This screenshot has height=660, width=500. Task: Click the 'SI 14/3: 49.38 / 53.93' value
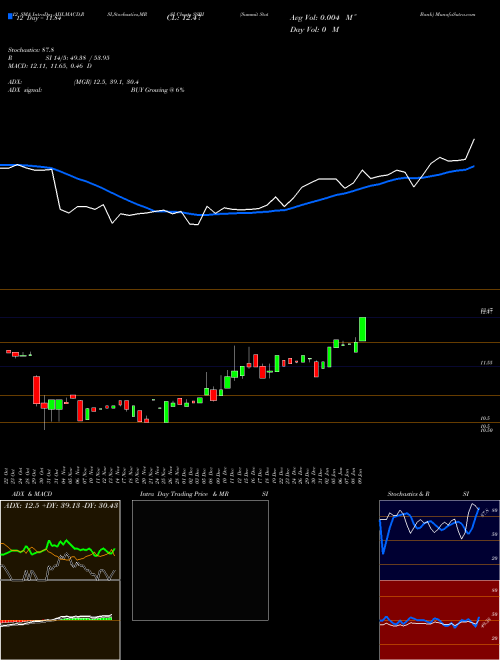pyautogui.click(x=77, y=58)
